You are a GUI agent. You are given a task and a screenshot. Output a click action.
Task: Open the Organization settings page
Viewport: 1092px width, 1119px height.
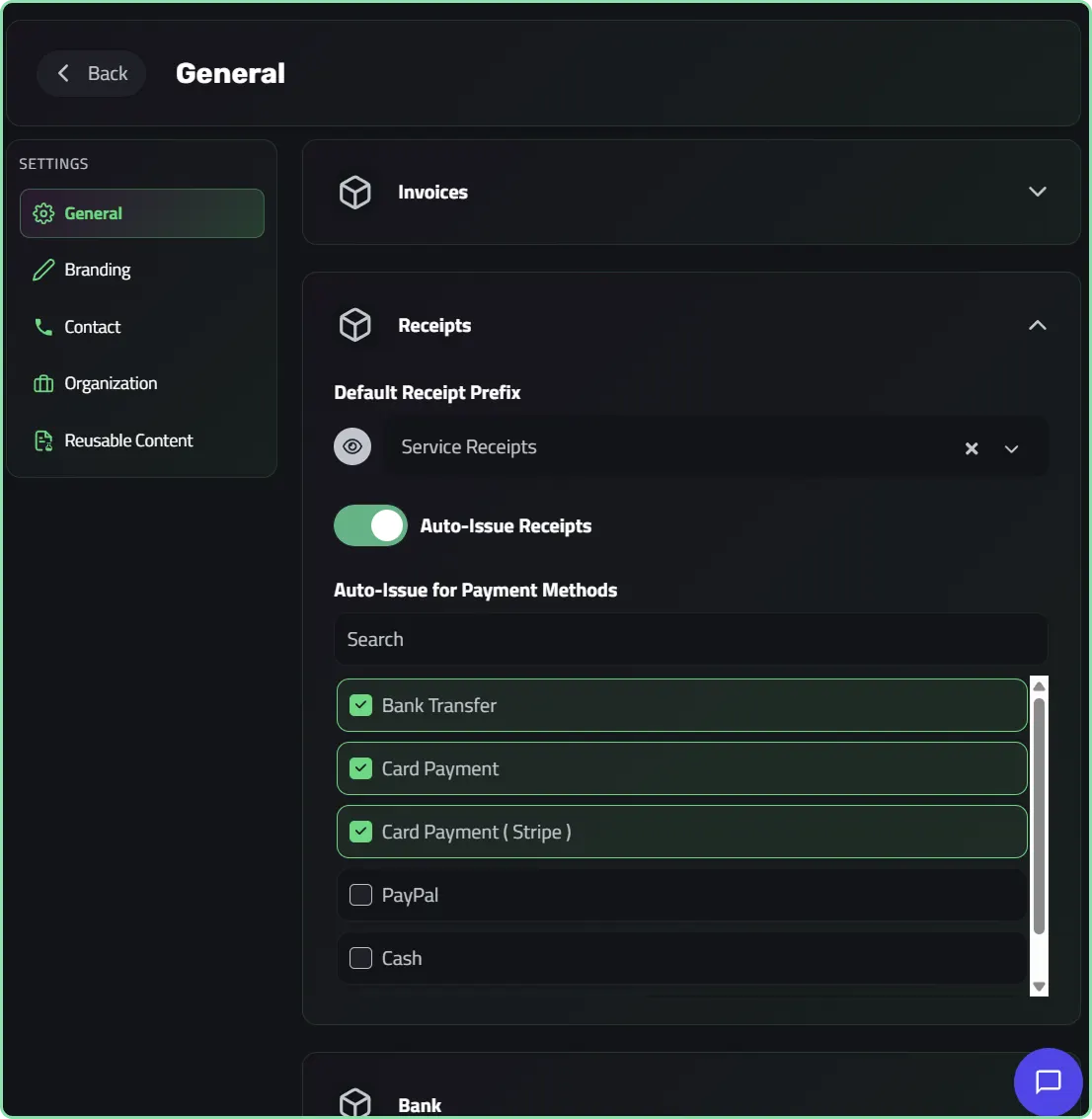142,383
